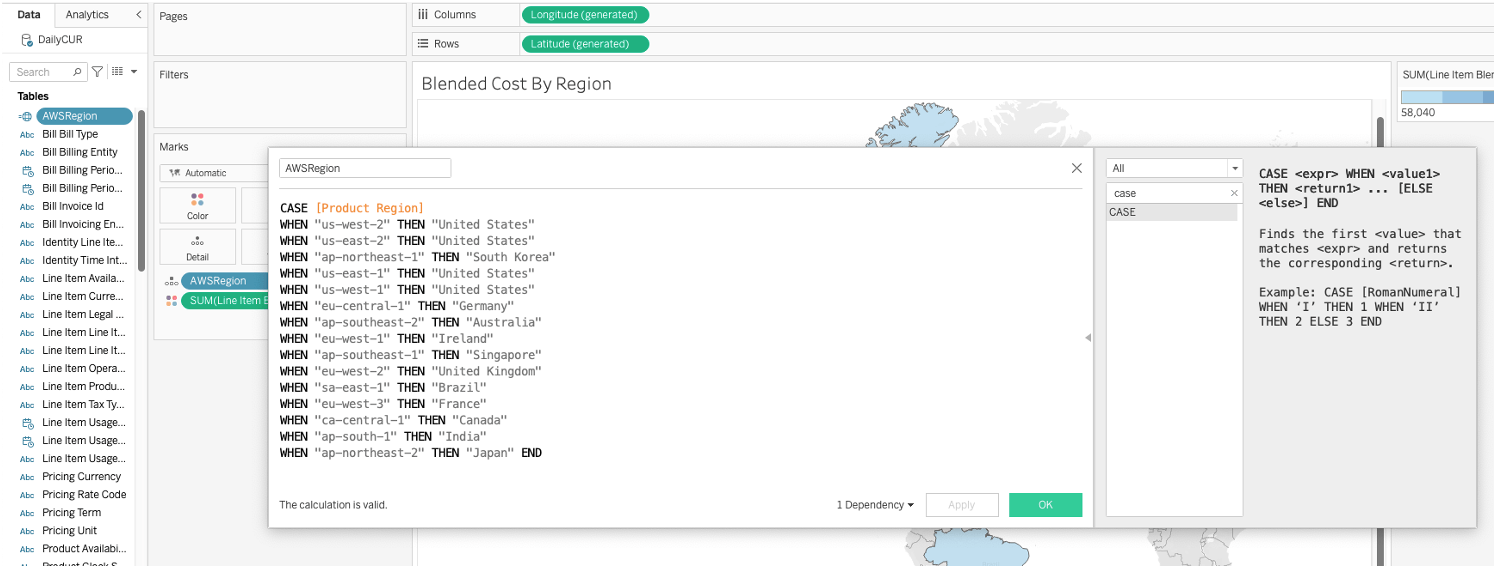This screenshot has height=569, width=1497.
Task: Click the DailyCUR data source icon
Action: point(27,40)
